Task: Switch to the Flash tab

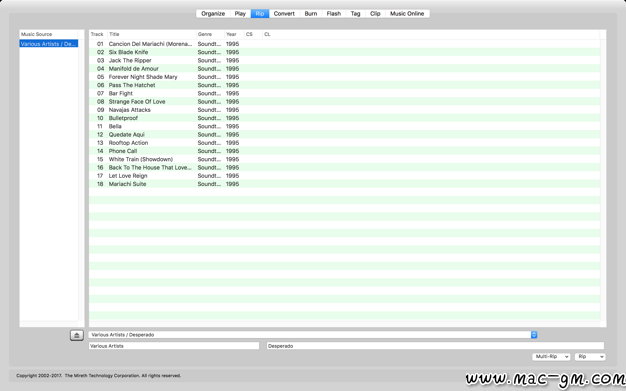Action: [334, 14]
